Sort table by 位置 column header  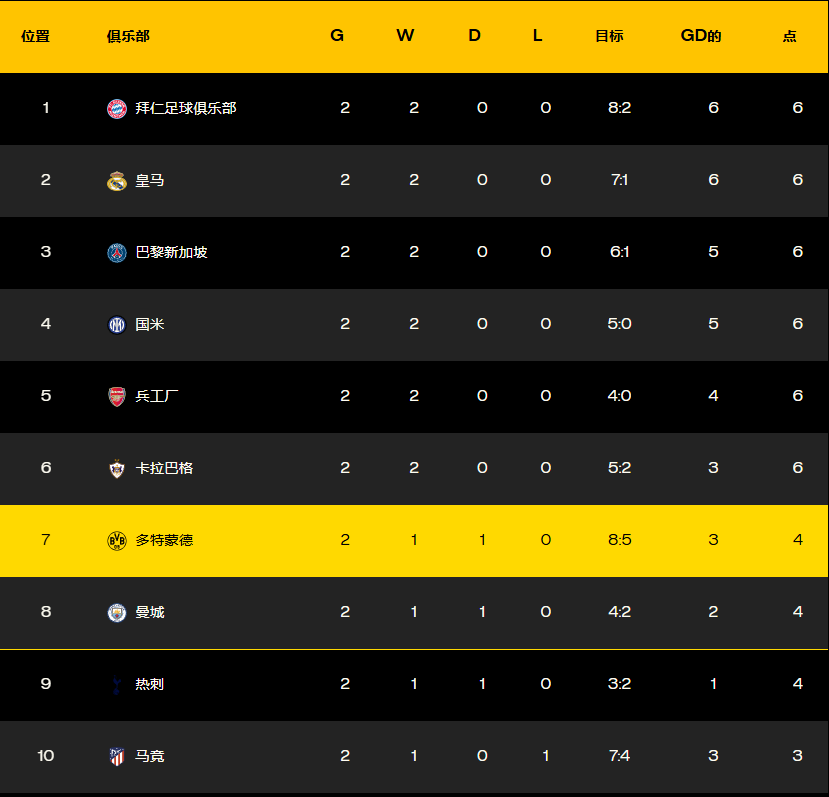click(x=36, y=36)
